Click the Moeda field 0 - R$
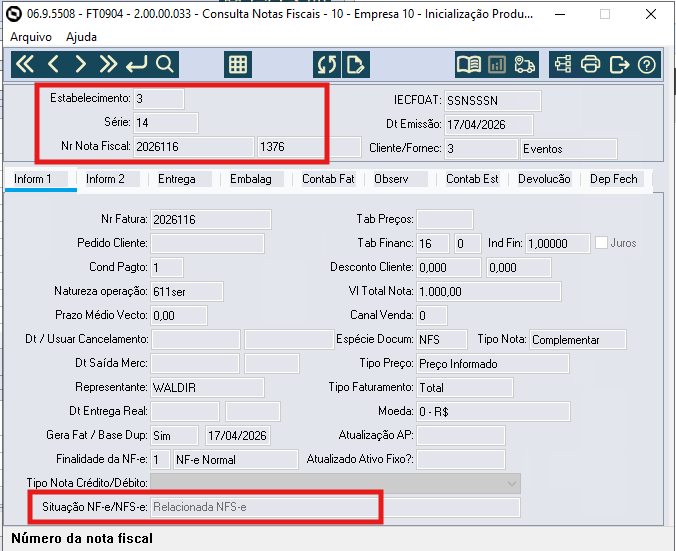Image resolution: width=676 pixels, height=551 pixels. (x=493, y=412)
